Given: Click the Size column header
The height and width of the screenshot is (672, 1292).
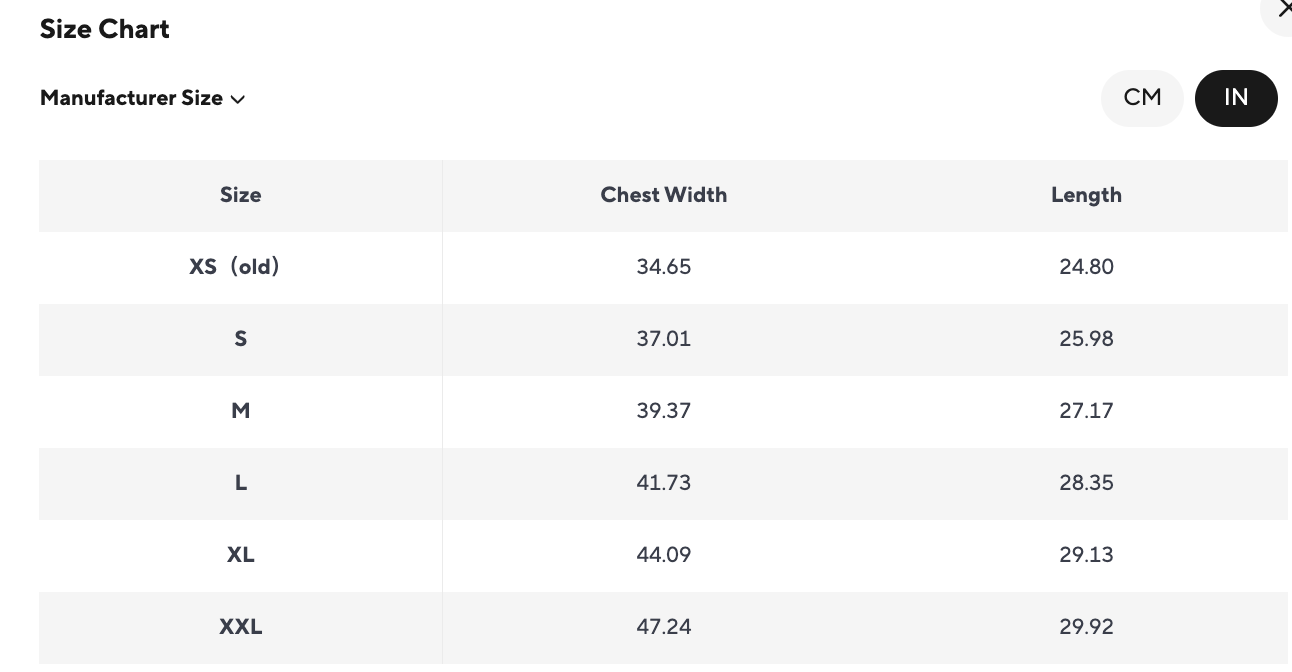Looking at the screenshot, I should point(240,195).
